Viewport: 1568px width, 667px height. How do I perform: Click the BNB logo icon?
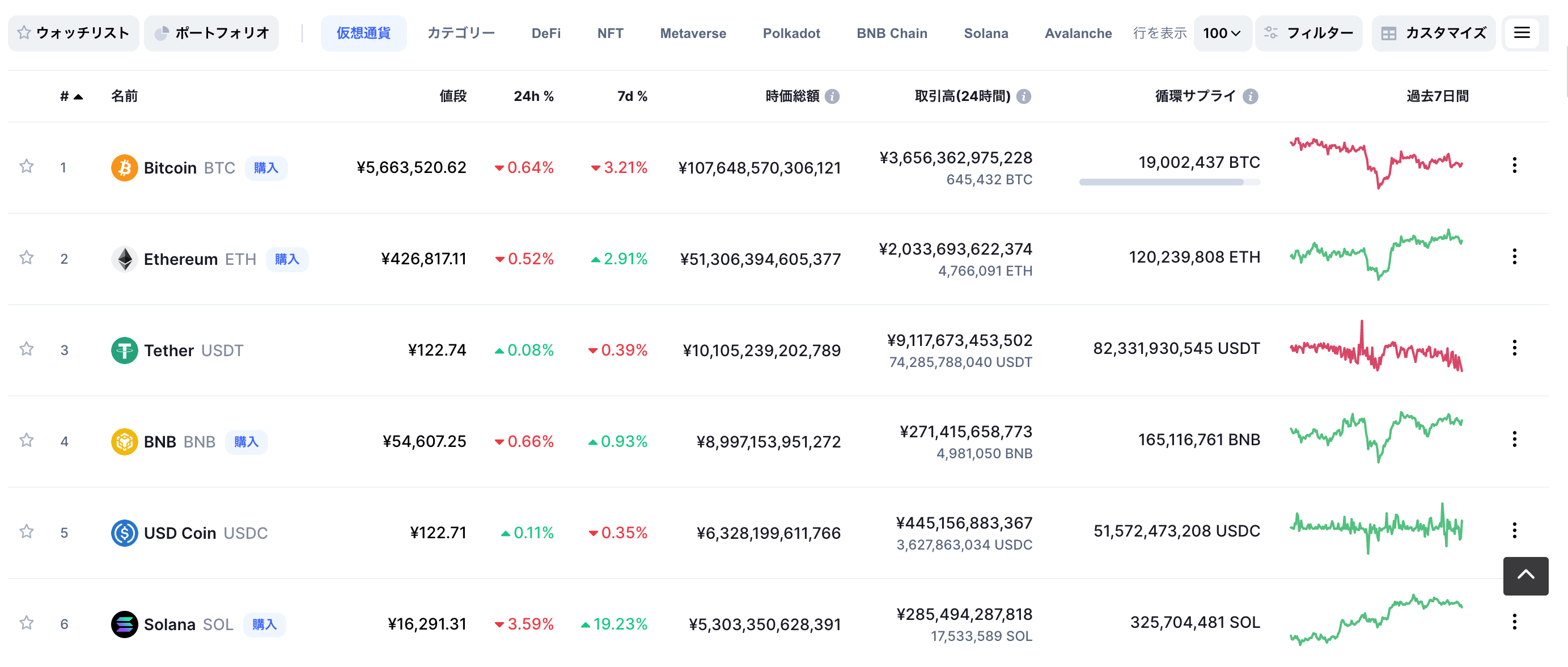[124, 442]
